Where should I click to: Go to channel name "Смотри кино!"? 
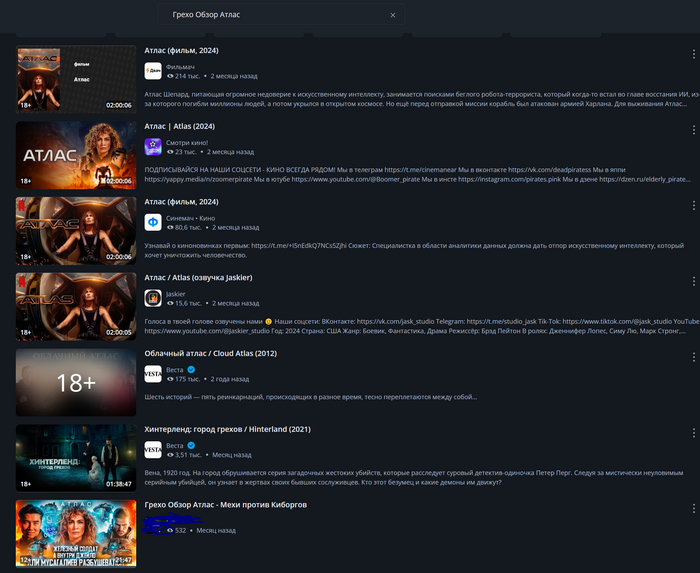point(187,143)
